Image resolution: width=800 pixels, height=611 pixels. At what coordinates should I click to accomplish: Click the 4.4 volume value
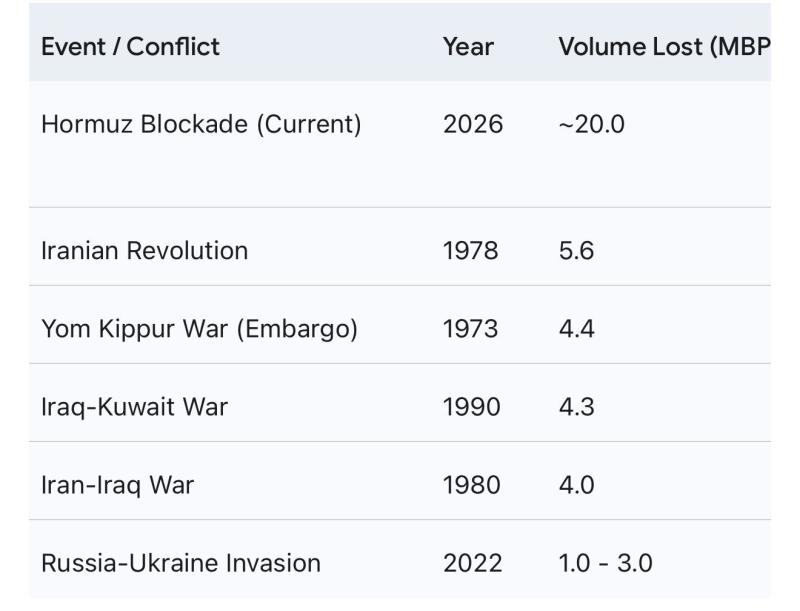[576, 328]
